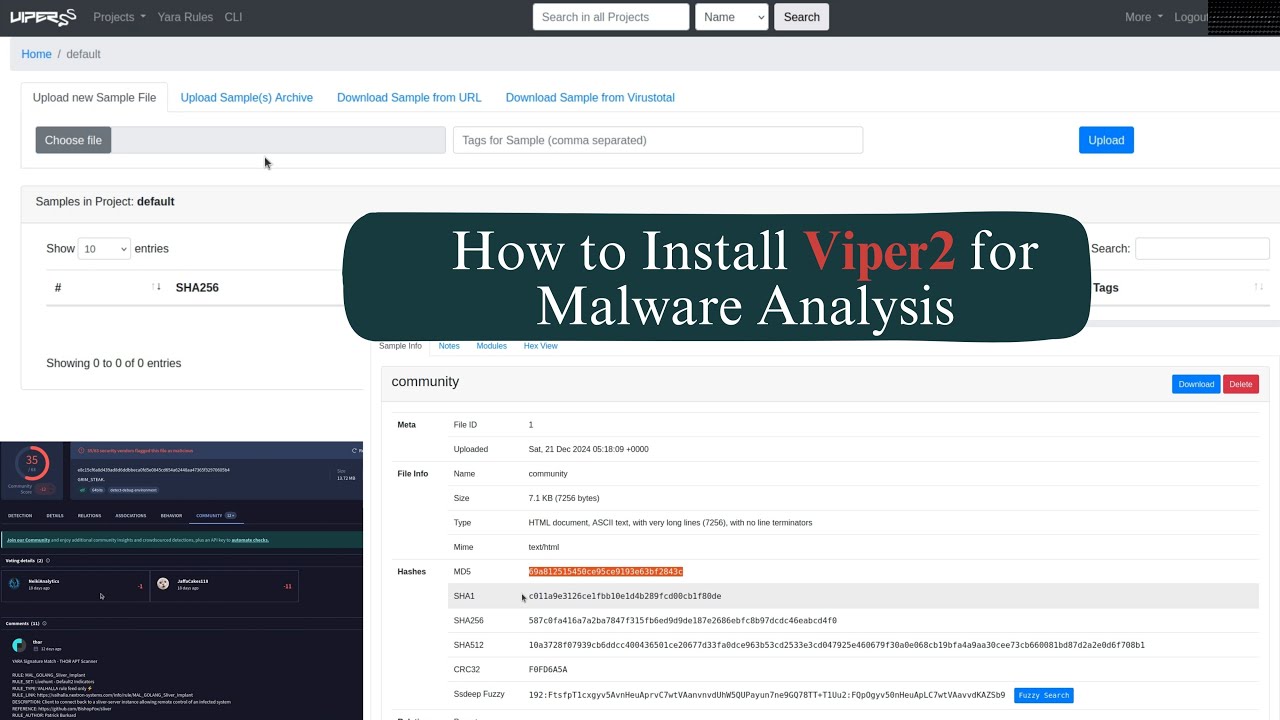Open the Notes tab of sample
1280x720 pixels.
pos(449,346)
